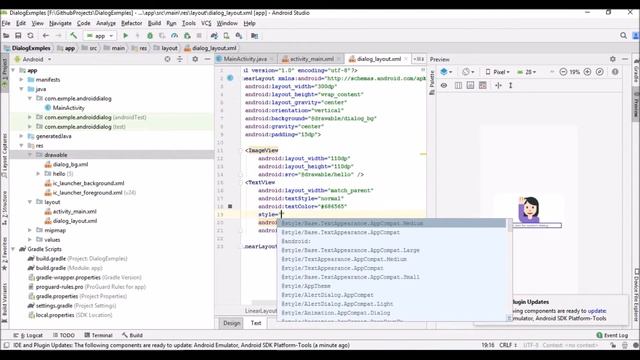Toggle the Structure side tab
This screenshot has height=360, width=640.
(4, 208)
